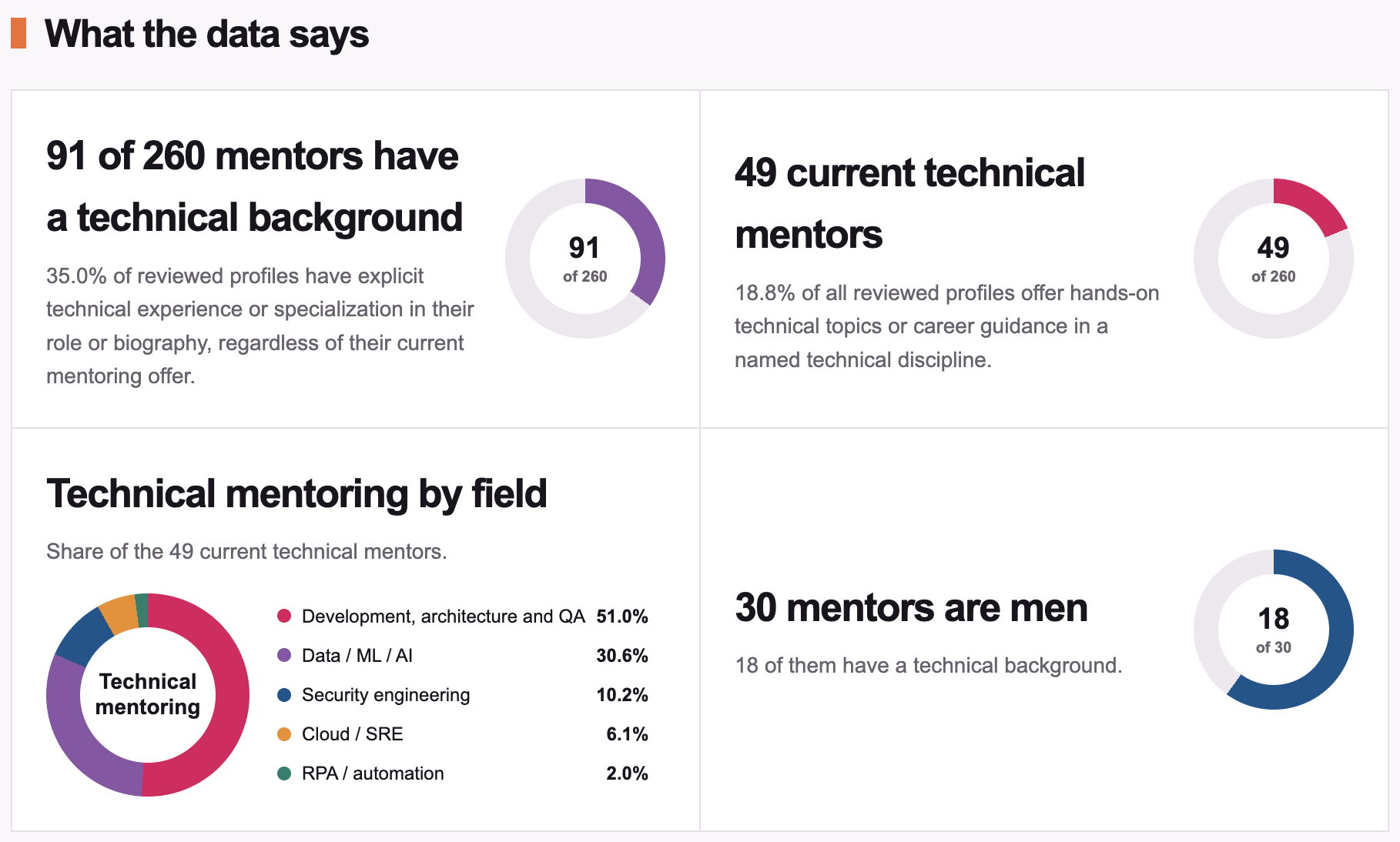The image size is (1400, 842).
Task: Click the 49 current technical mentors heading
Action: 909,203
